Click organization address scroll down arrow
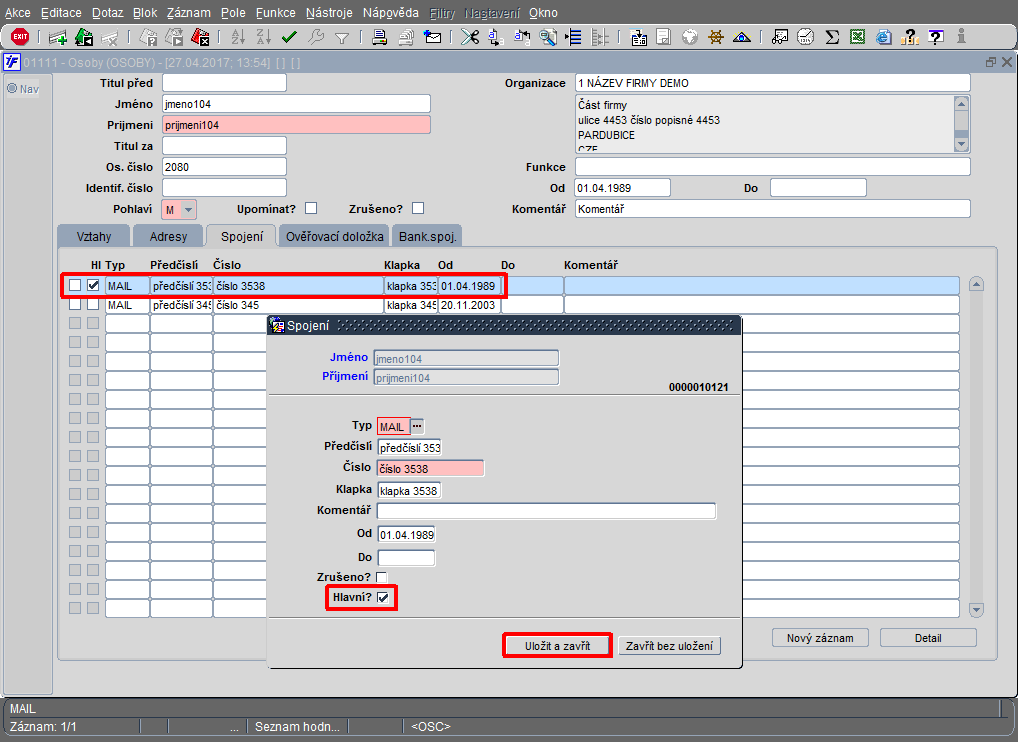Viewport: 1018px width, 742px height. pos(962,145)
